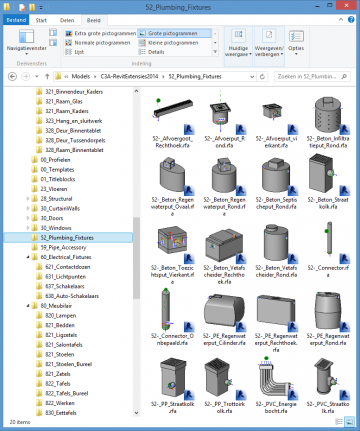The width and height of the screenshot is (360, 431).
Task: Select 52-_PE_Regenwaterput_Cilinder.rfa
Action: pos(224,319)
